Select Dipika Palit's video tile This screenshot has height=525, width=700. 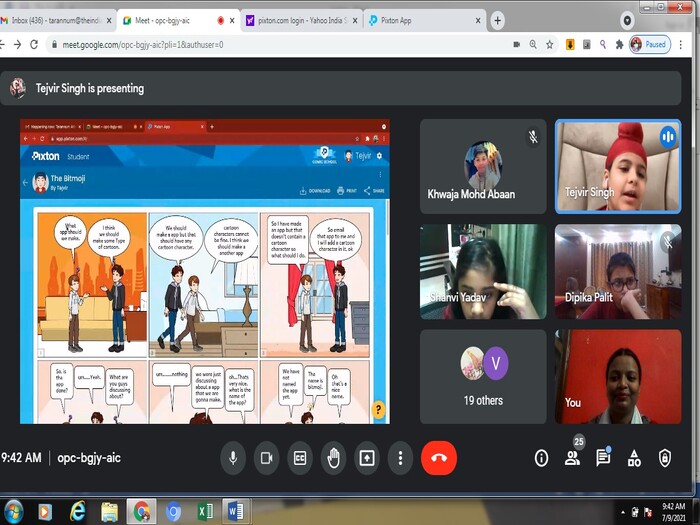point(618,271)
